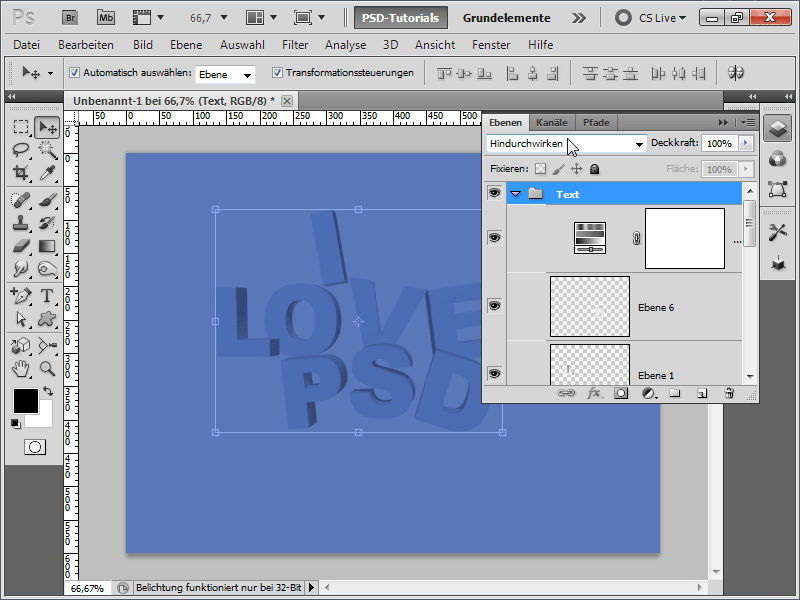The width and height of the screenshot is (800, 600).
Task: Toggle Automatisch auswählen checkbox
Action: pos(74,72)
